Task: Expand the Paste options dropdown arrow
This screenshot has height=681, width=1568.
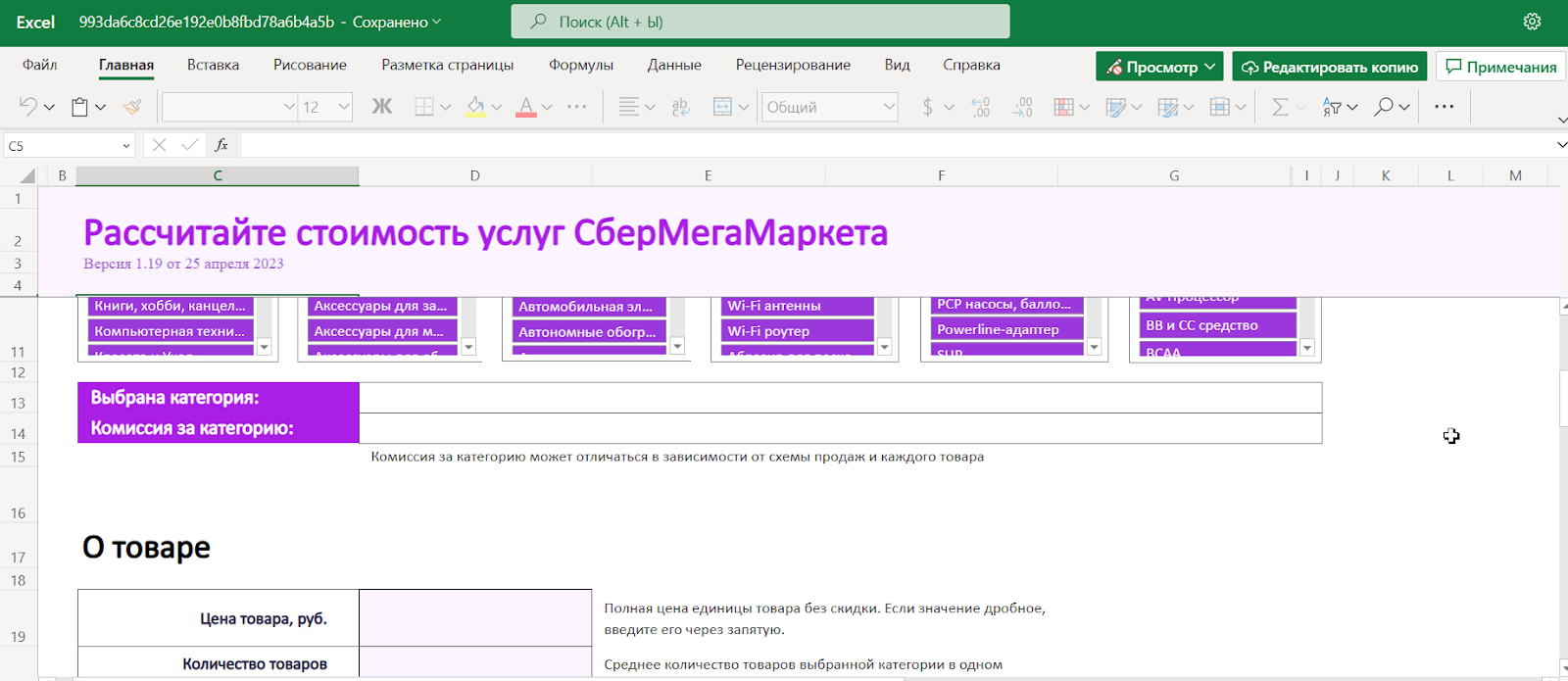Action: [x=100, y=108]
